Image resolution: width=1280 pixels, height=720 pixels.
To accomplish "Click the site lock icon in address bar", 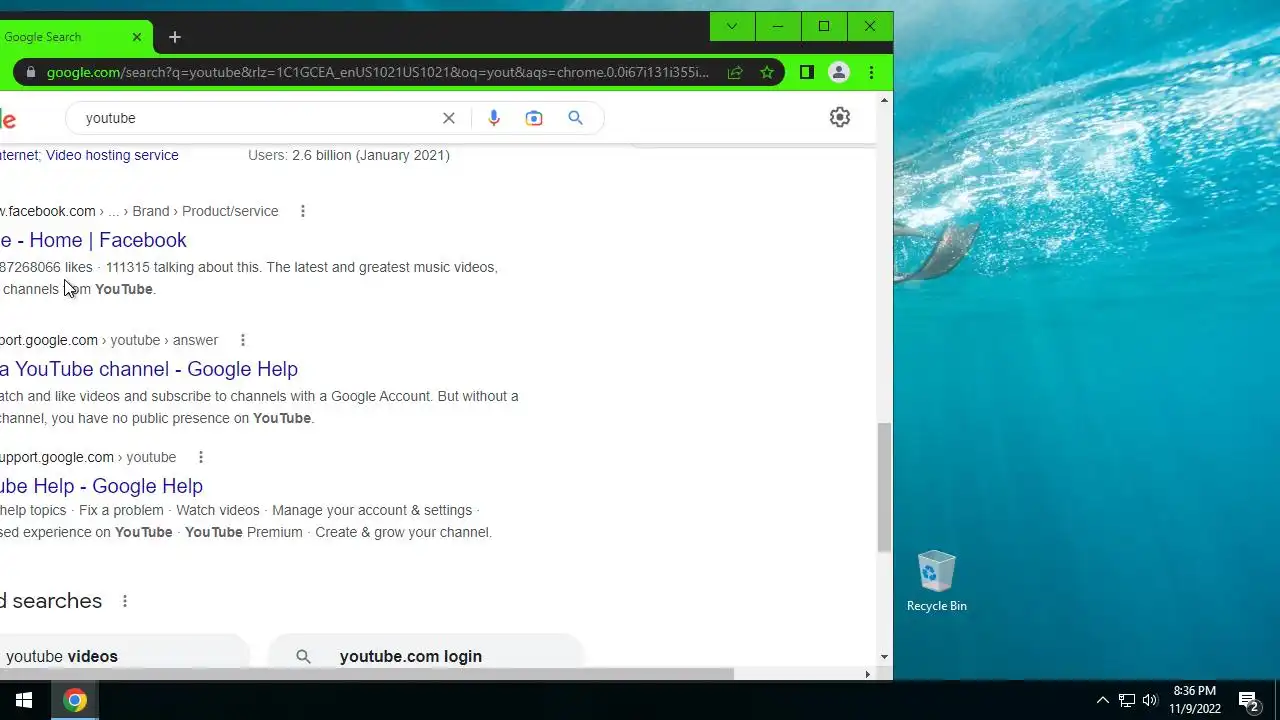I will 30,72.
